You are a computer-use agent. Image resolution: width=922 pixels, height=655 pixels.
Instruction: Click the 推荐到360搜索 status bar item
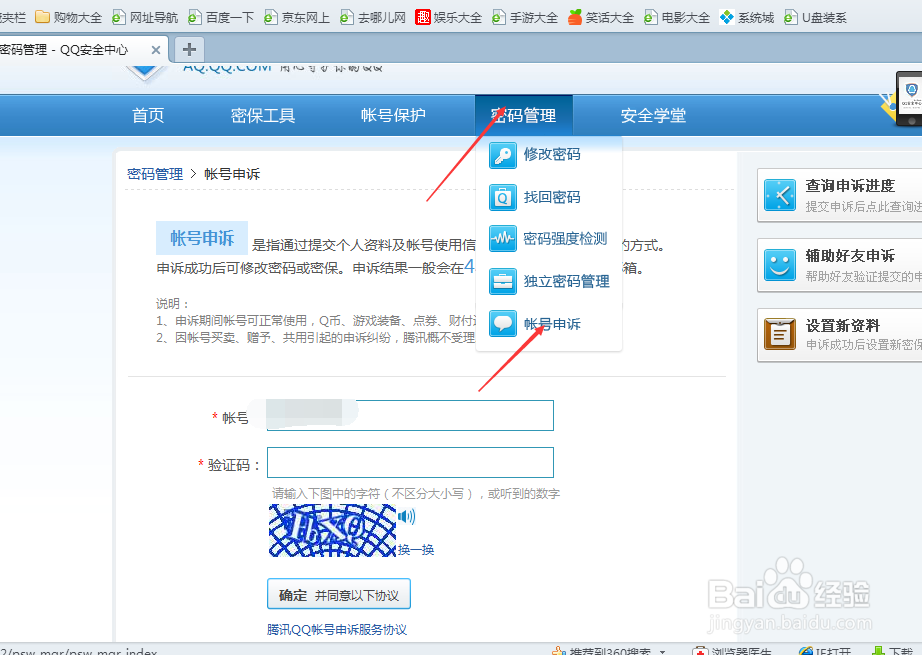pyautogui.click(x=601, y=651)
